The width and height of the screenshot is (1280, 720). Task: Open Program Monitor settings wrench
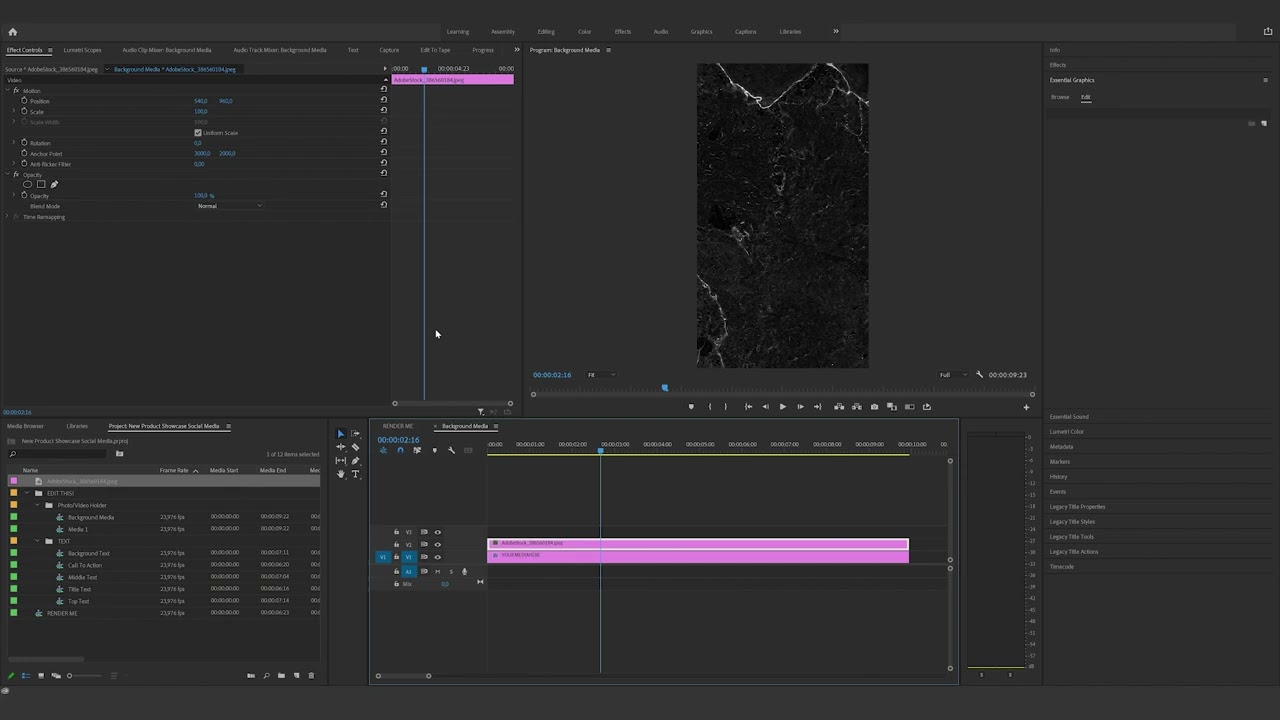pyautogui.click(x=979, y=375)
